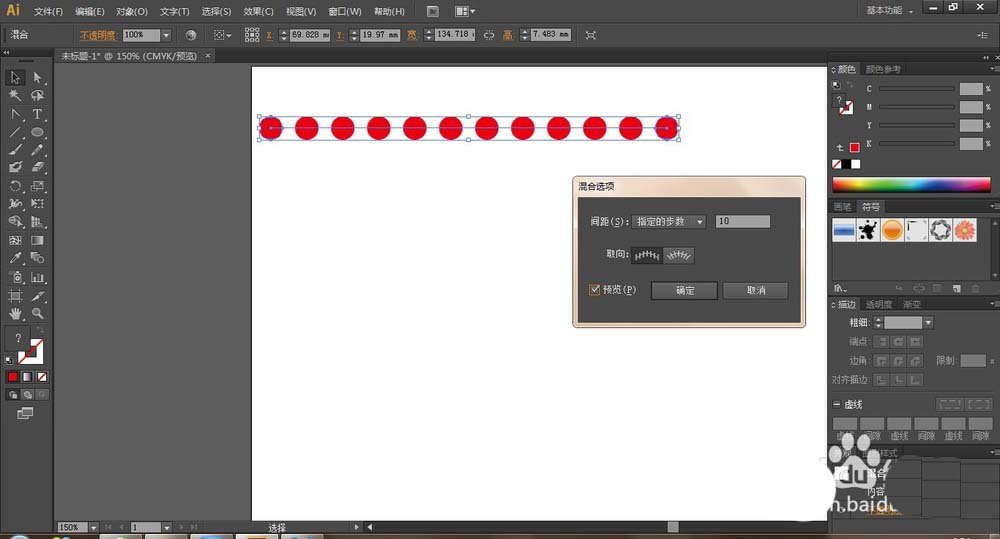Pick the black swatch in Color panel

coord(846,164)
